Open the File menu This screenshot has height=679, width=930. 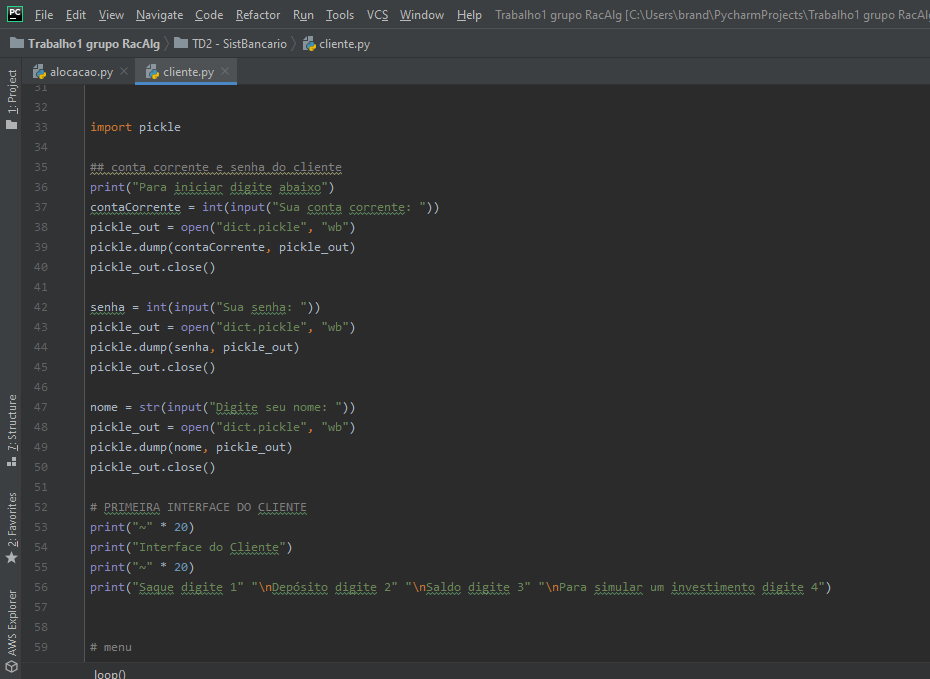coord(44,15)
